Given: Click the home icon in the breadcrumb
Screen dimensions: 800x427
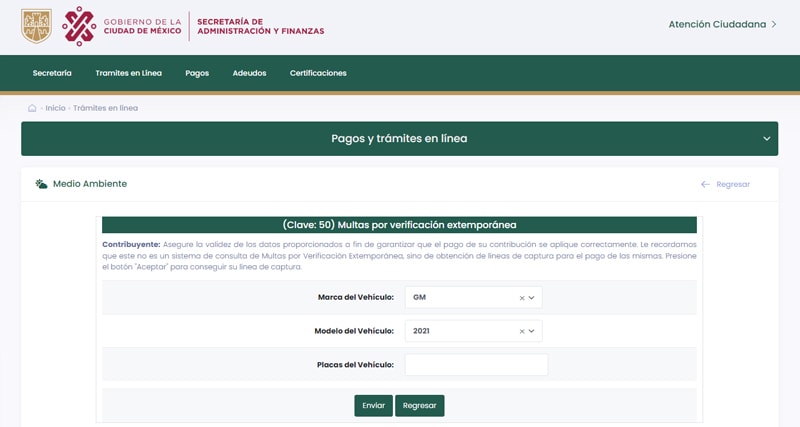Looking at the screenshot, I should coord(32,108).
